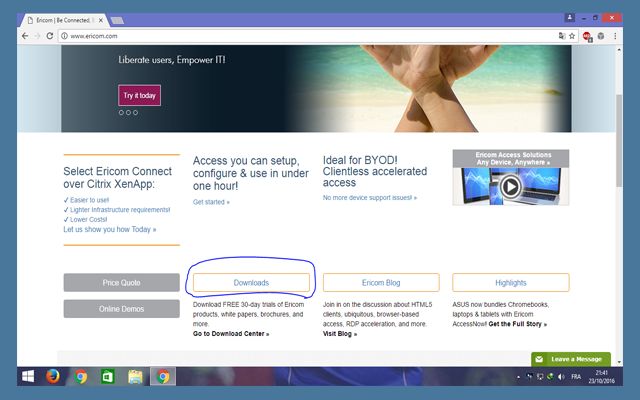This screenshot has height=400, width=640.
Task: Play the Ericom Access Solutions video
Action: click(510, 186)
